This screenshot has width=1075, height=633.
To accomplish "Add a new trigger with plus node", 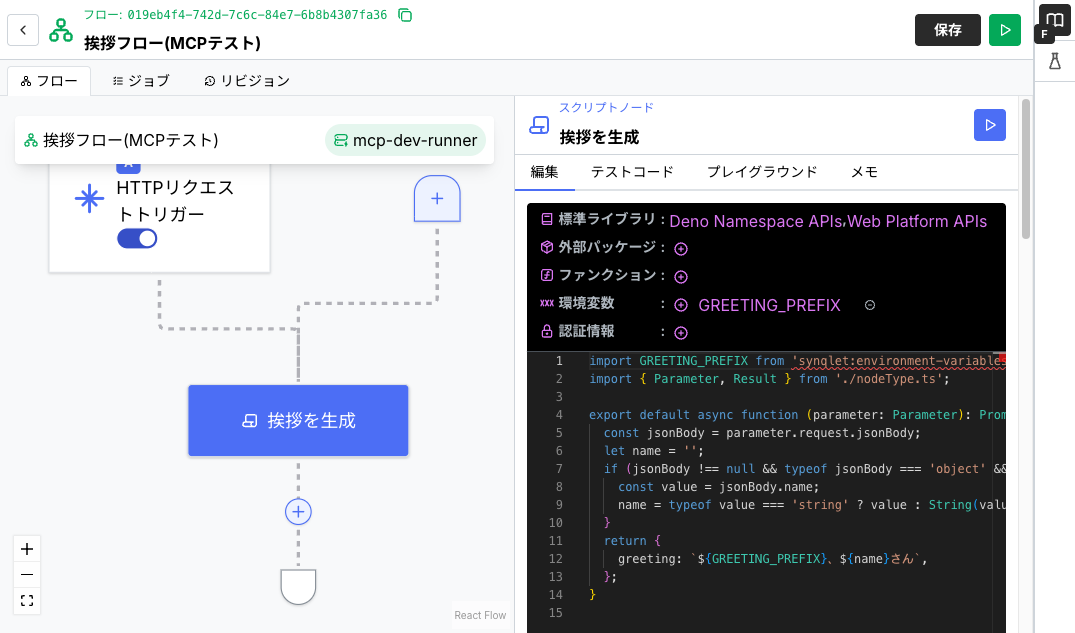I will point(437,199).
